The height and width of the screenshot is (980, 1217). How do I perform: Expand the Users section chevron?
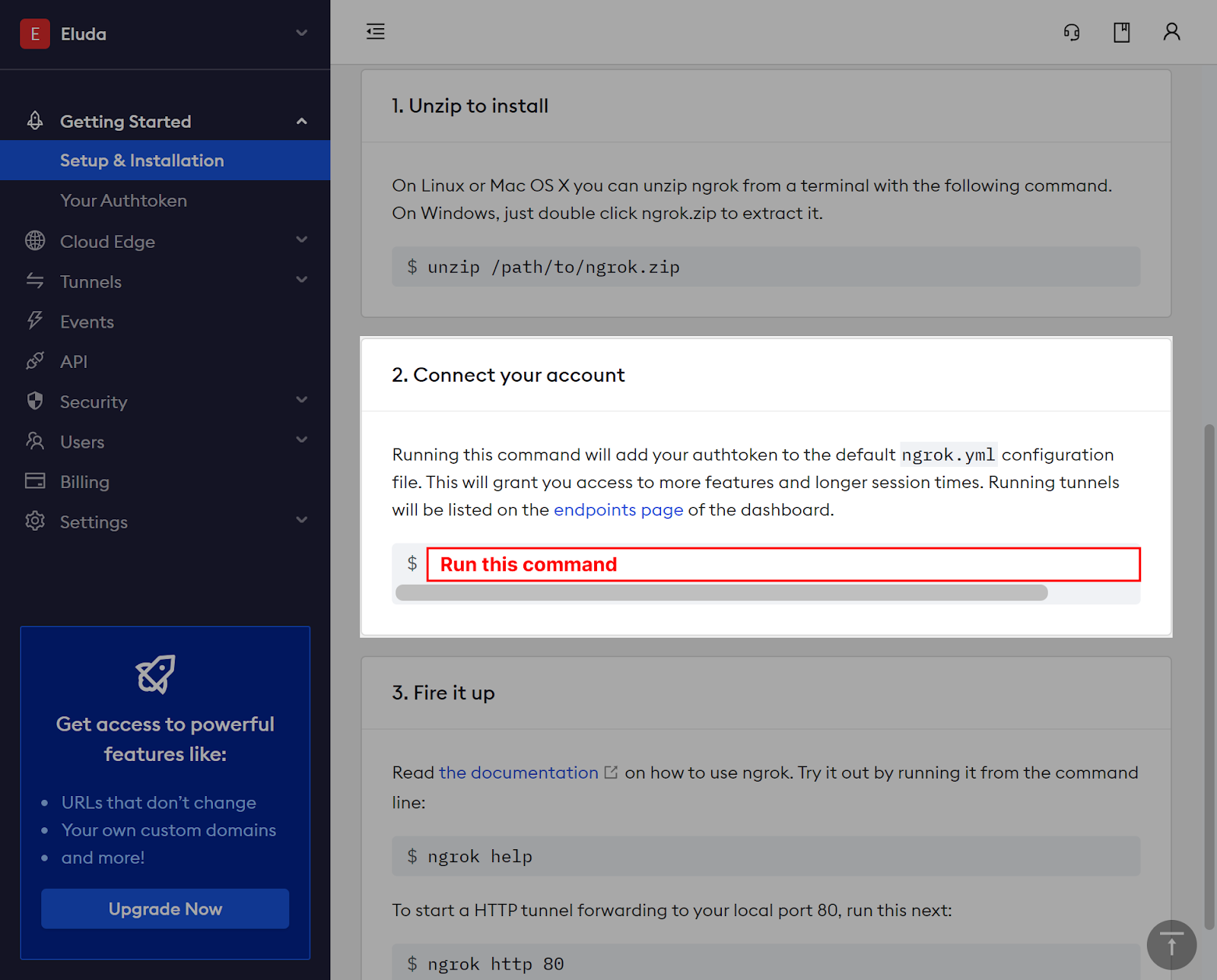[302, 440]
